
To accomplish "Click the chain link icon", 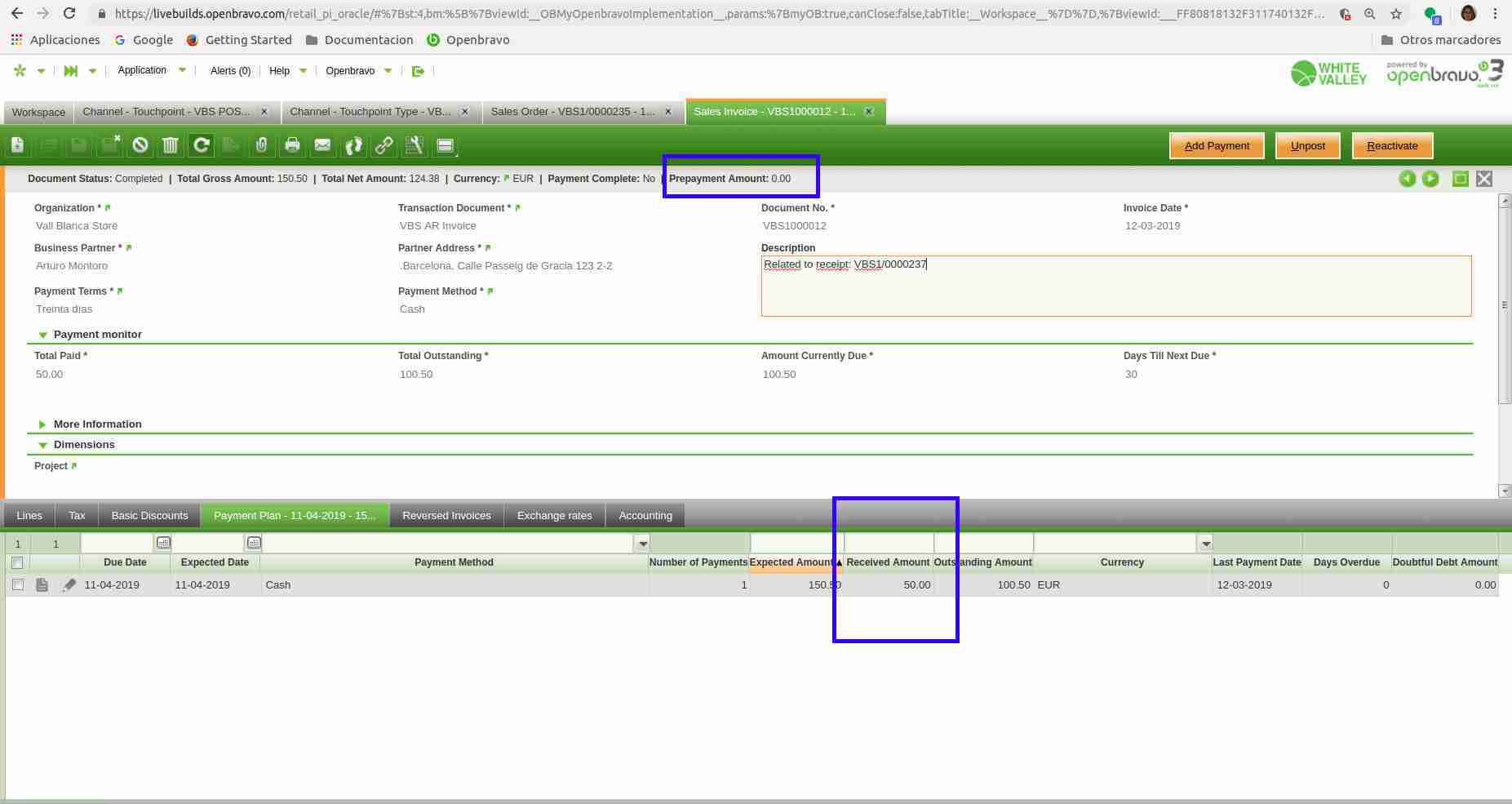I will coord(384,145).
